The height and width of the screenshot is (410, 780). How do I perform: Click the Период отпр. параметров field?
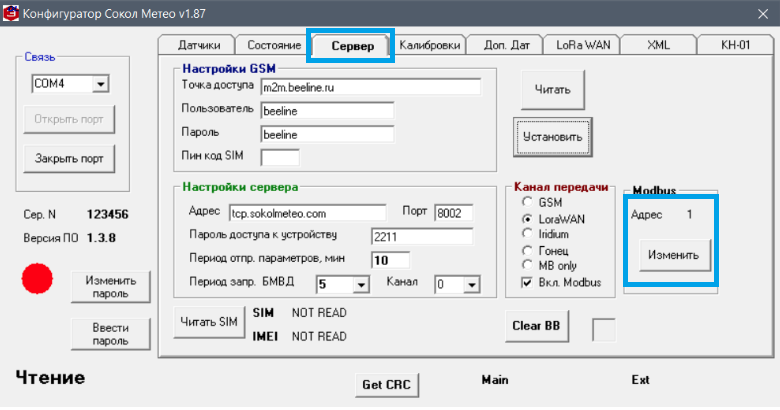point(390,260)
